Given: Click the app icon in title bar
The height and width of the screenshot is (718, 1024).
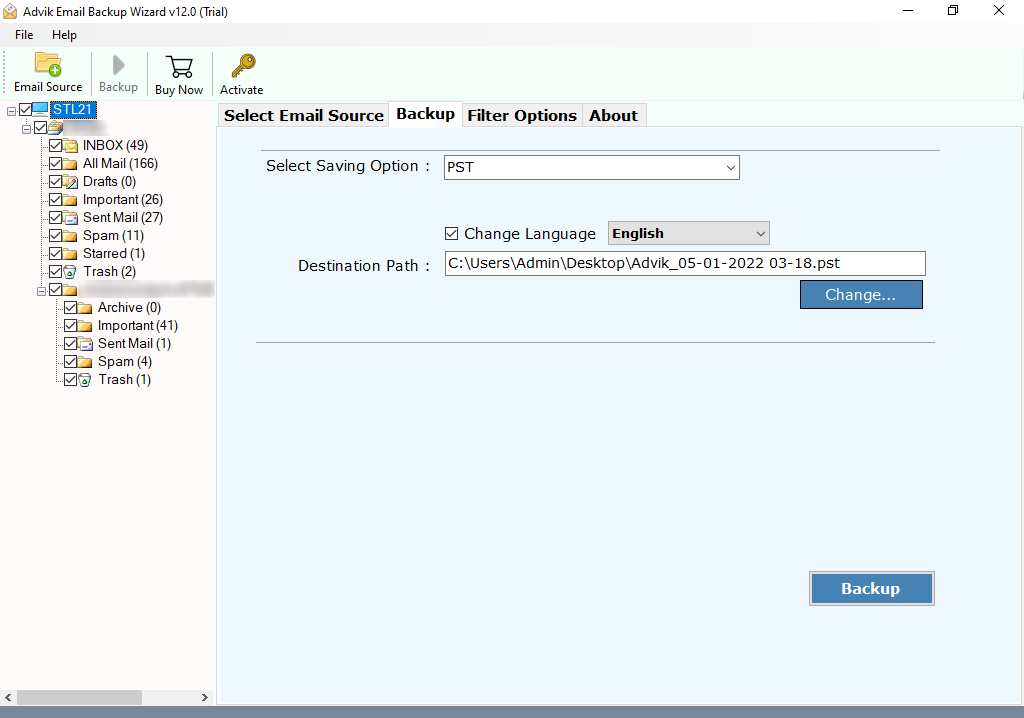Looking at the screenshot, I should 10,11.
